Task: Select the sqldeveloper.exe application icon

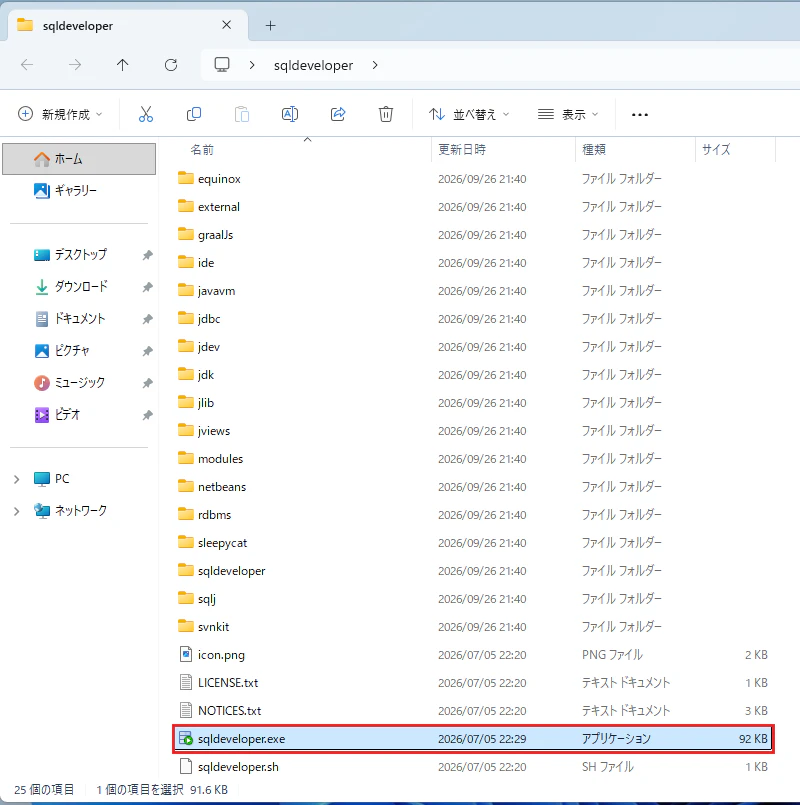Action: [185, 738]
